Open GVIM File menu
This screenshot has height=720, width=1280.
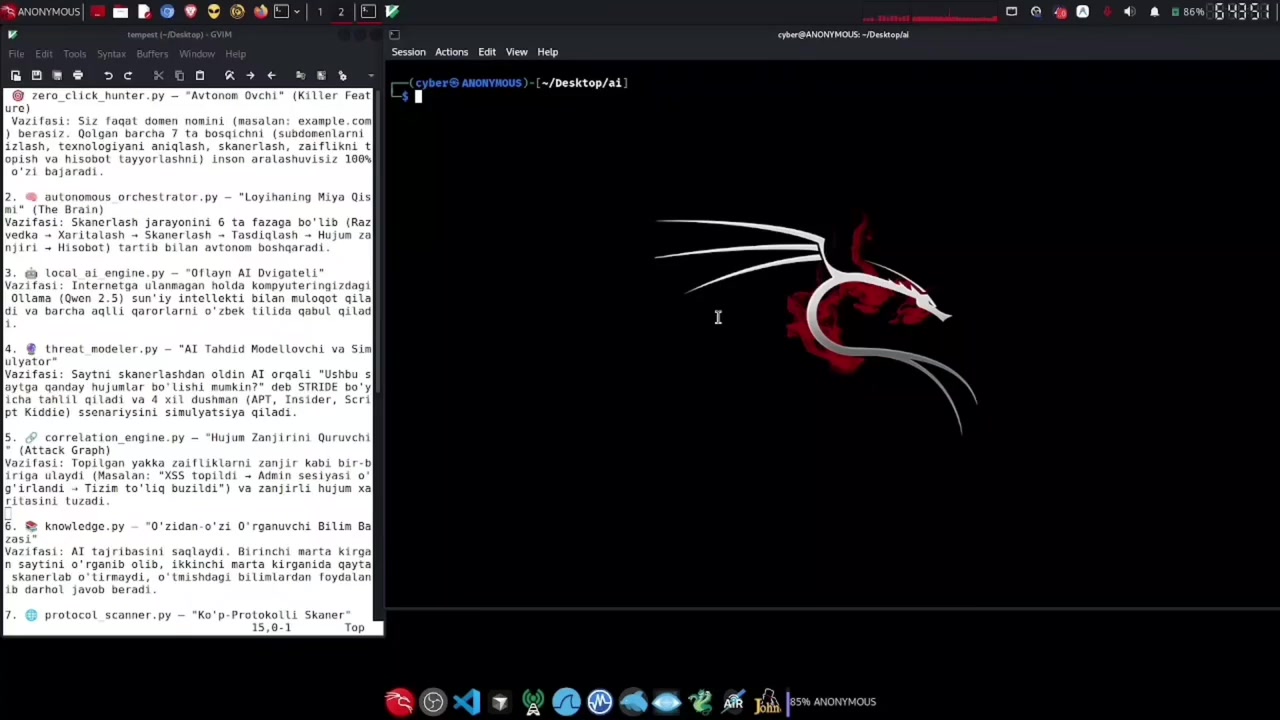tap(16, 54)
